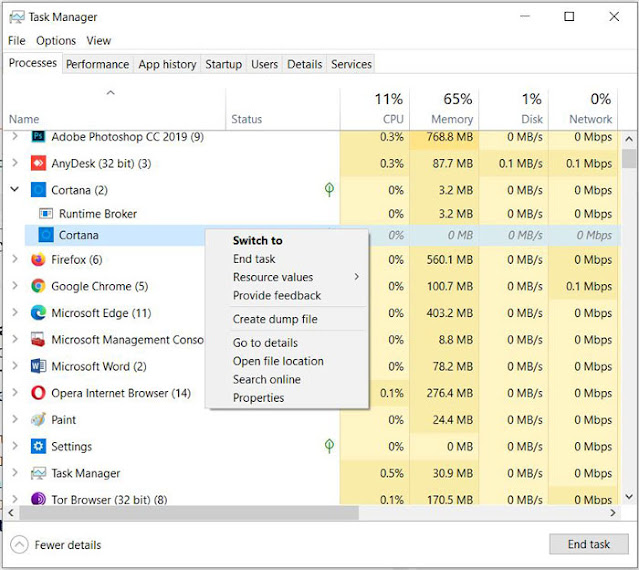Expand the Google Chrome (5) group

coord(15,286)
